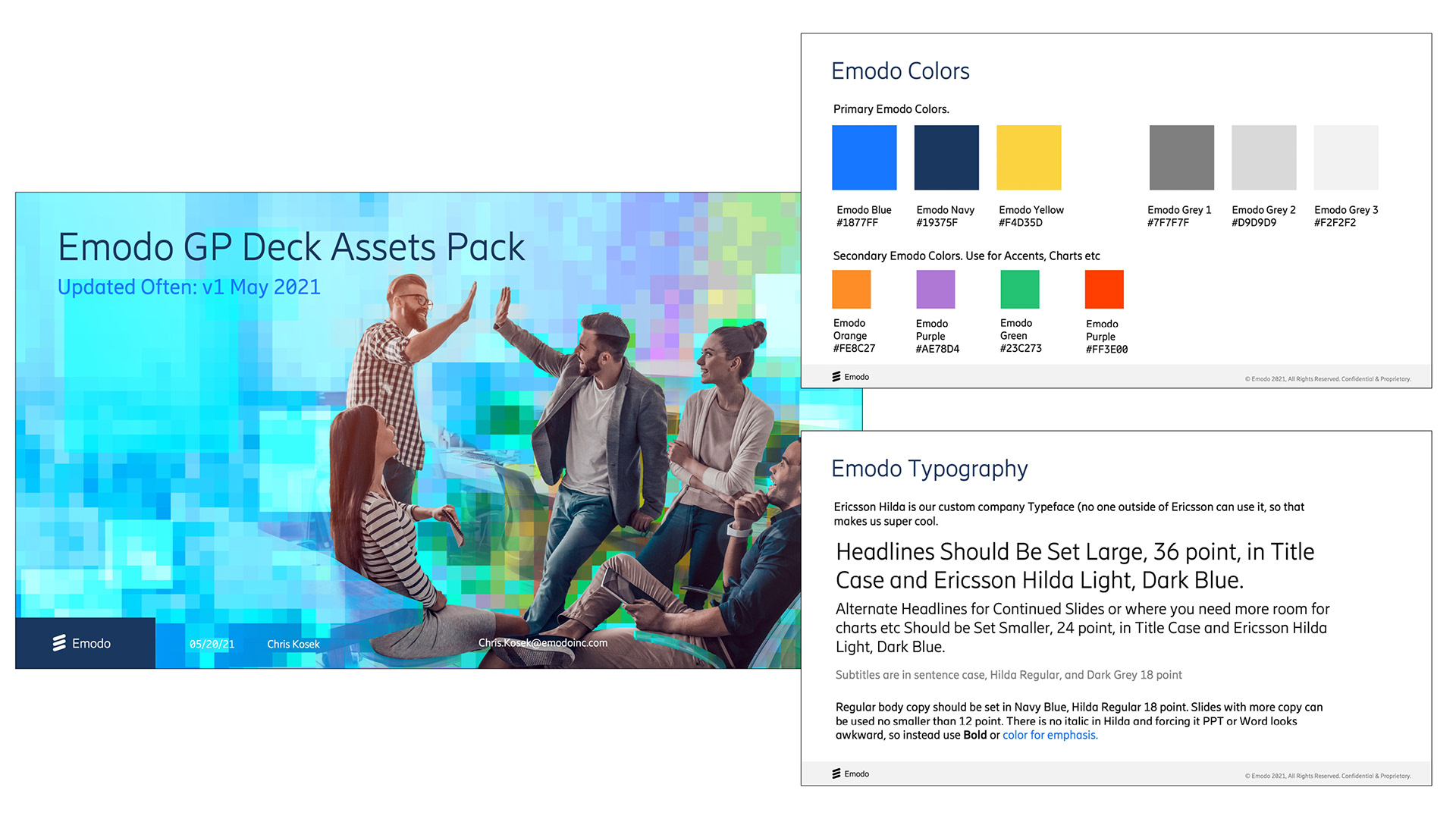
Task: Click the 'Primary Emodo Colors.' label
Action: [x=891, y=109]
